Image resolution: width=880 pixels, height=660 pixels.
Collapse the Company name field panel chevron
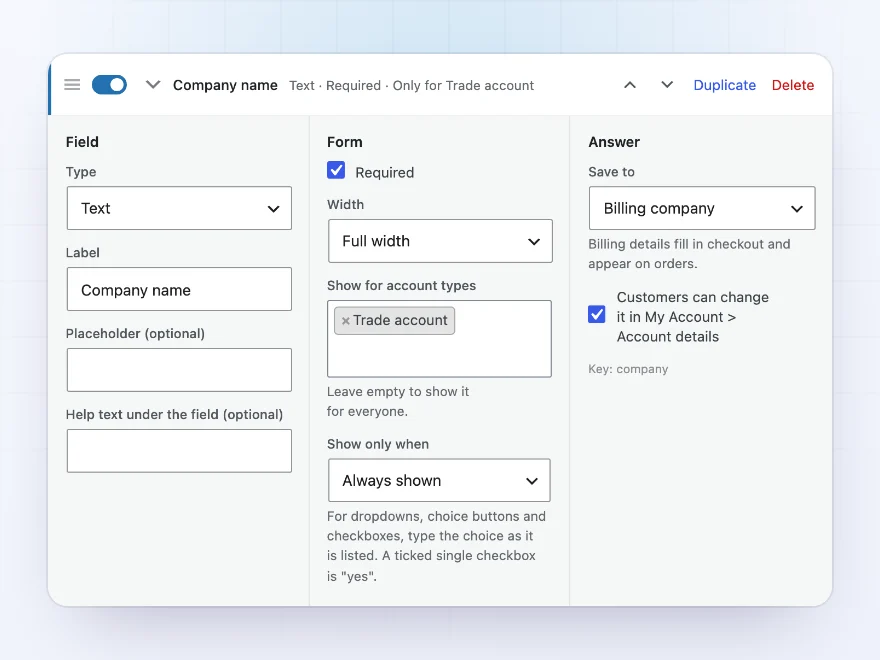point(153,85)
